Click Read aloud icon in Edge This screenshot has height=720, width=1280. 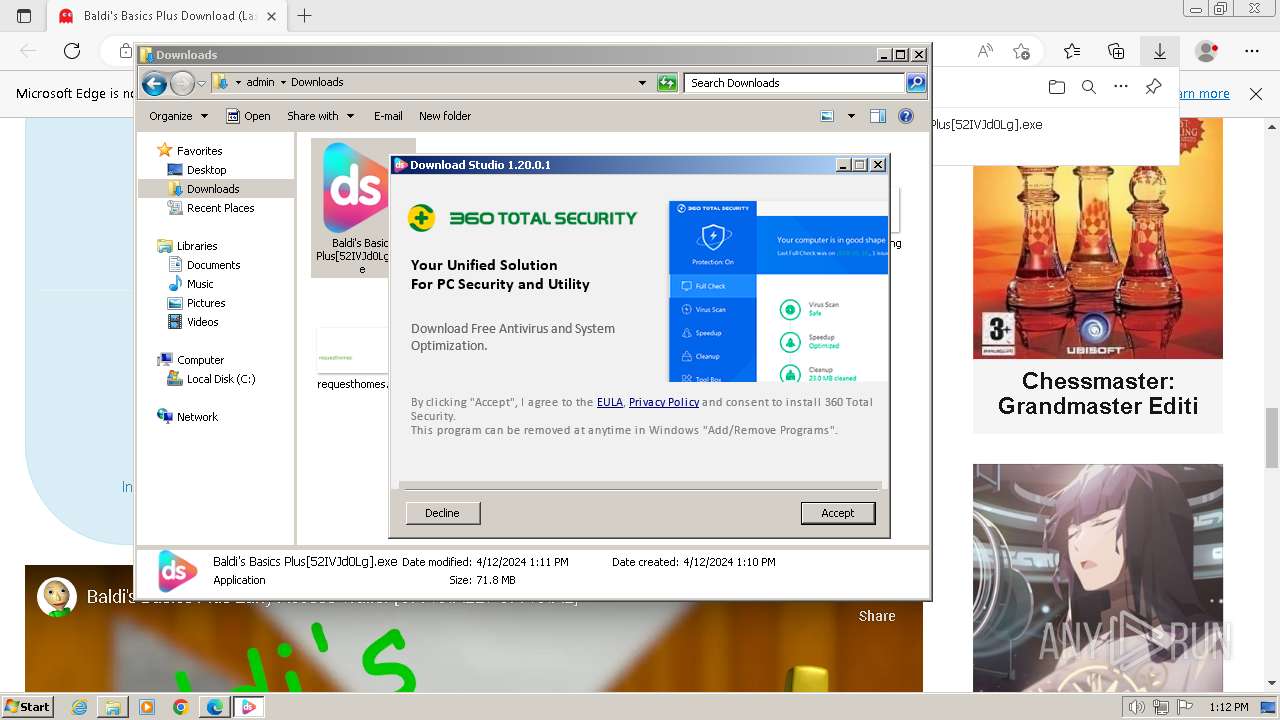[x=985, y=51]
